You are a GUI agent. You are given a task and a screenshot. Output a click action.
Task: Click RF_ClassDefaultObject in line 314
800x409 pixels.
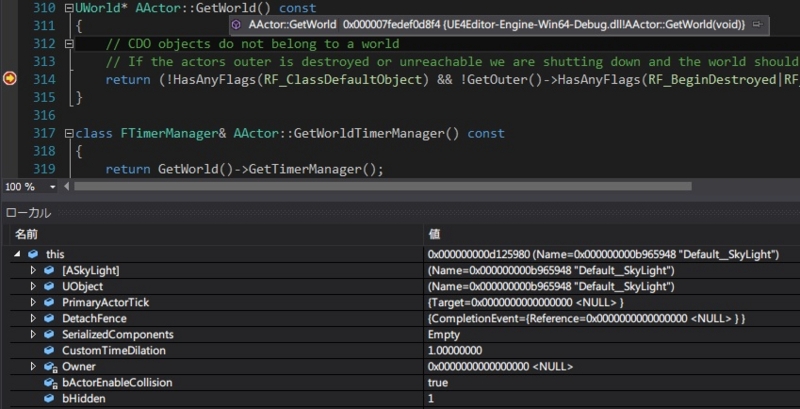(343, 80)
